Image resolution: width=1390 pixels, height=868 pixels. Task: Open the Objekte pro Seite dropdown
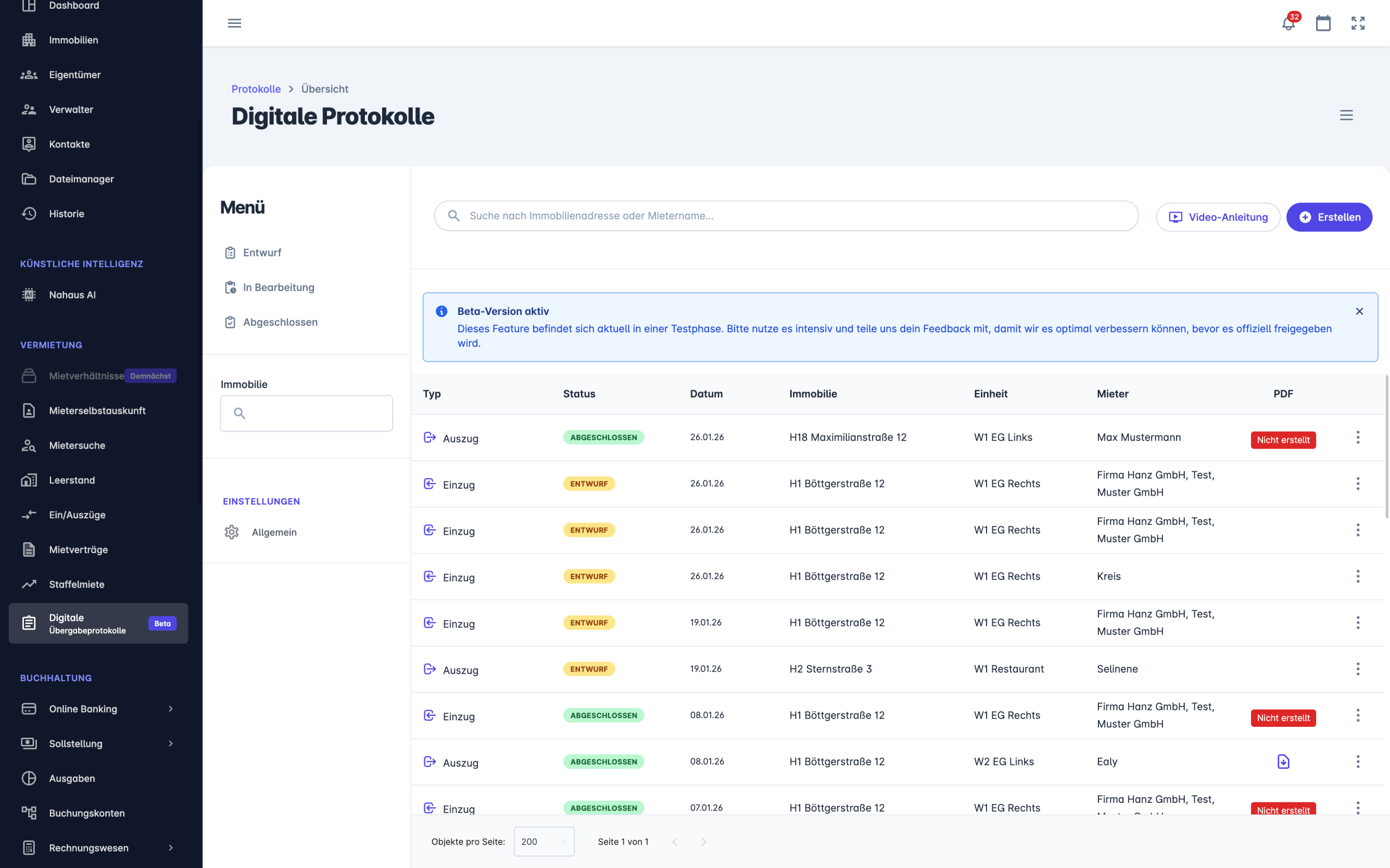click(x=544, y=841)
